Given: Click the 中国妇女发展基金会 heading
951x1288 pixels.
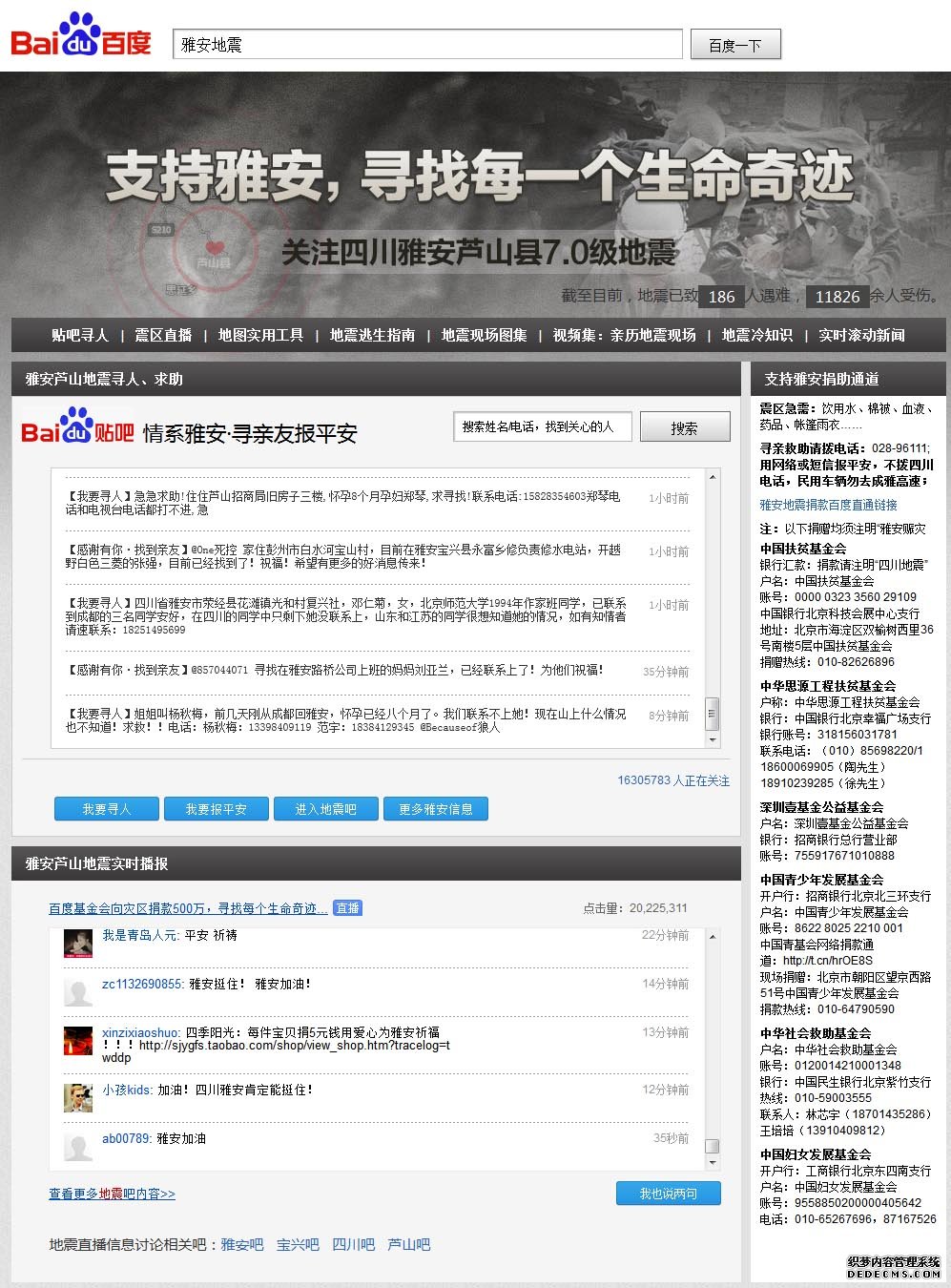Looking at the screenshot, I should (x=816, y=1154).
